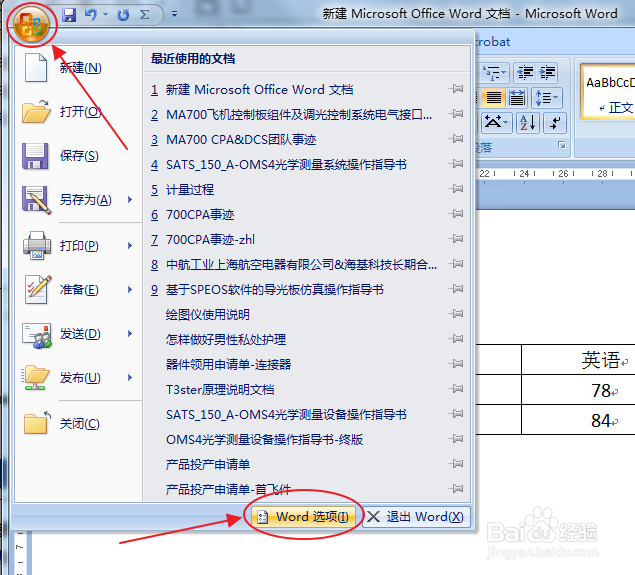Click the Sort A-Z icon
This screenshot has height=575, width=635.
click(528, 122)
